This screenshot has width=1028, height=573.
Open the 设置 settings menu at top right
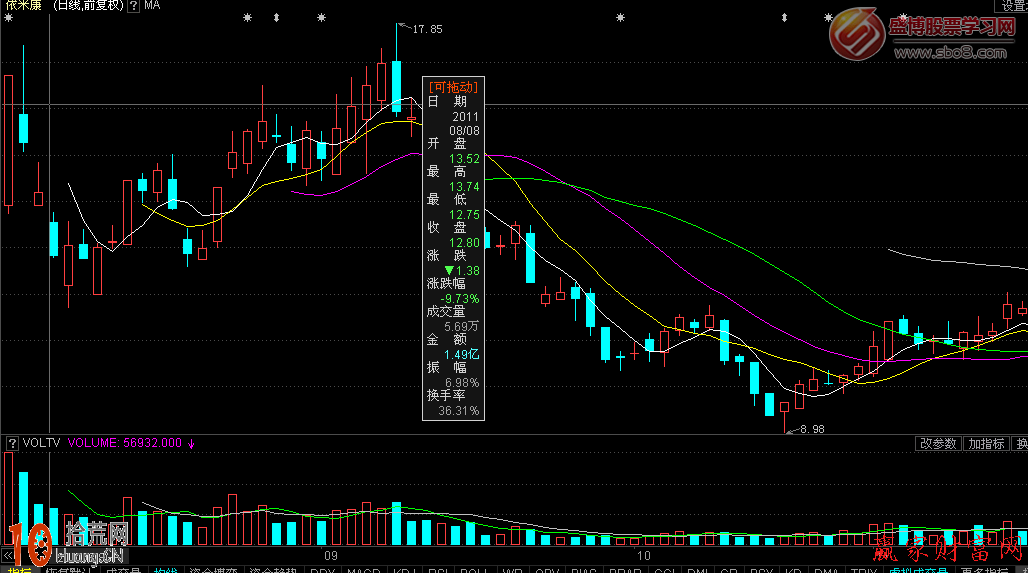coord(1014,6)
